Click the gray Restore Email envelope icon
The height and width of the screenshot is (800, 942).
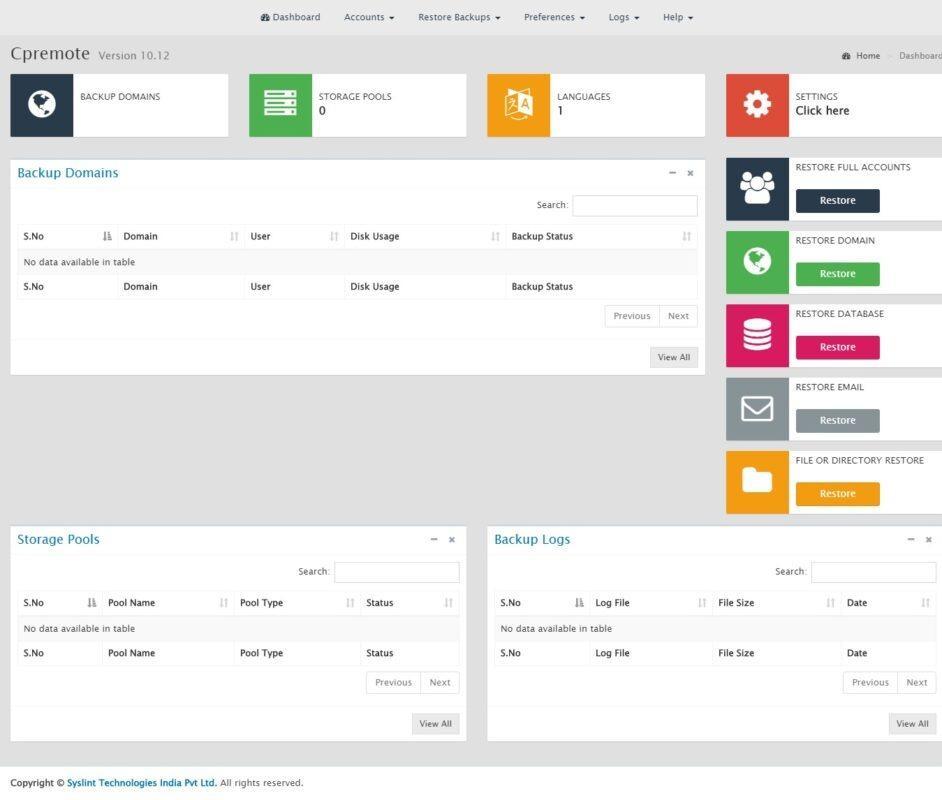coord(757,408)
